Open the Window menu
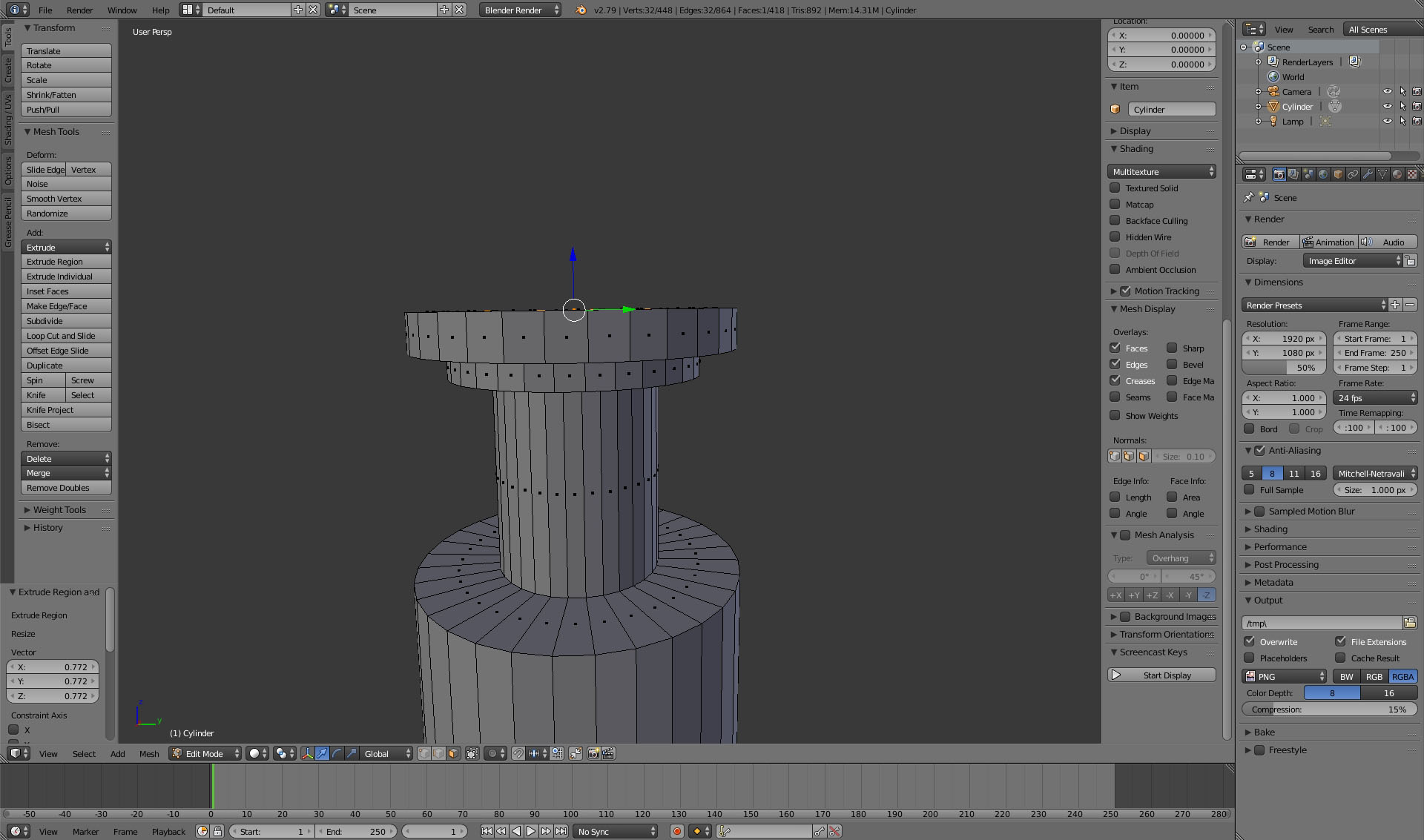Screen dimensions: 1424x840 tap(122, 10)
